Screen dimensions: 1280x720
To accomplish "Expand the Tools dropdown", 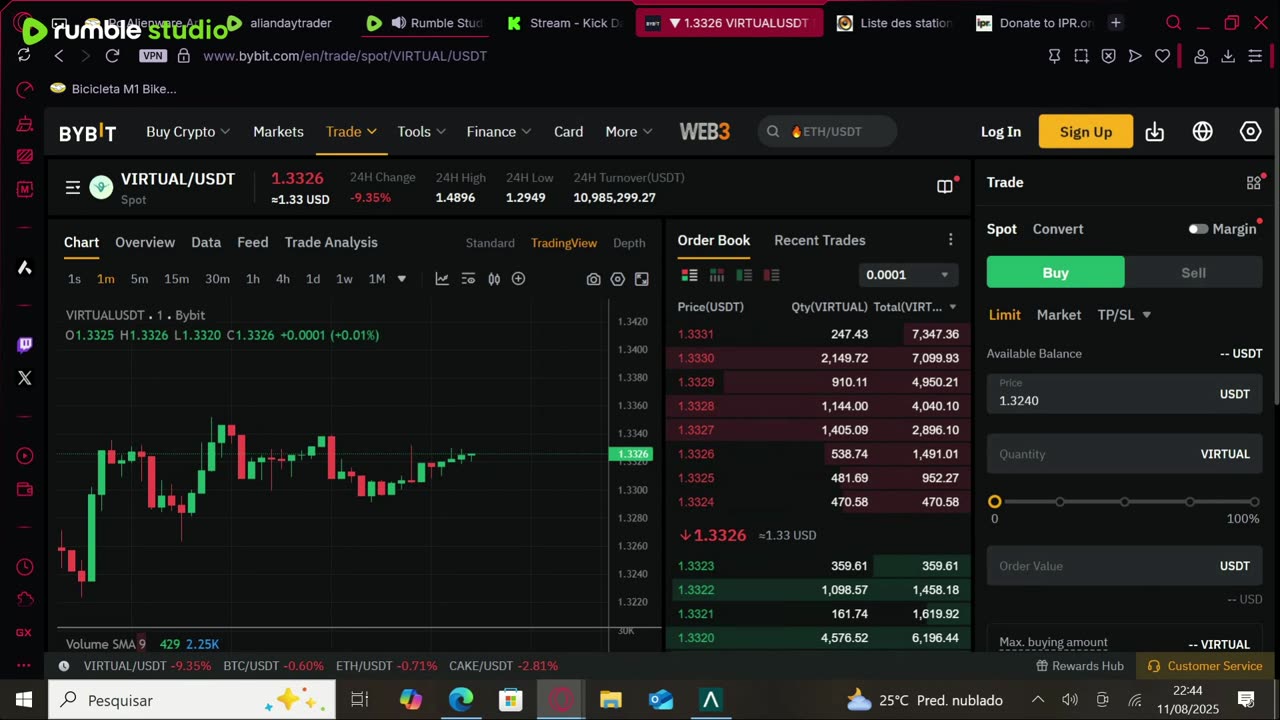I will pos(422,132).
